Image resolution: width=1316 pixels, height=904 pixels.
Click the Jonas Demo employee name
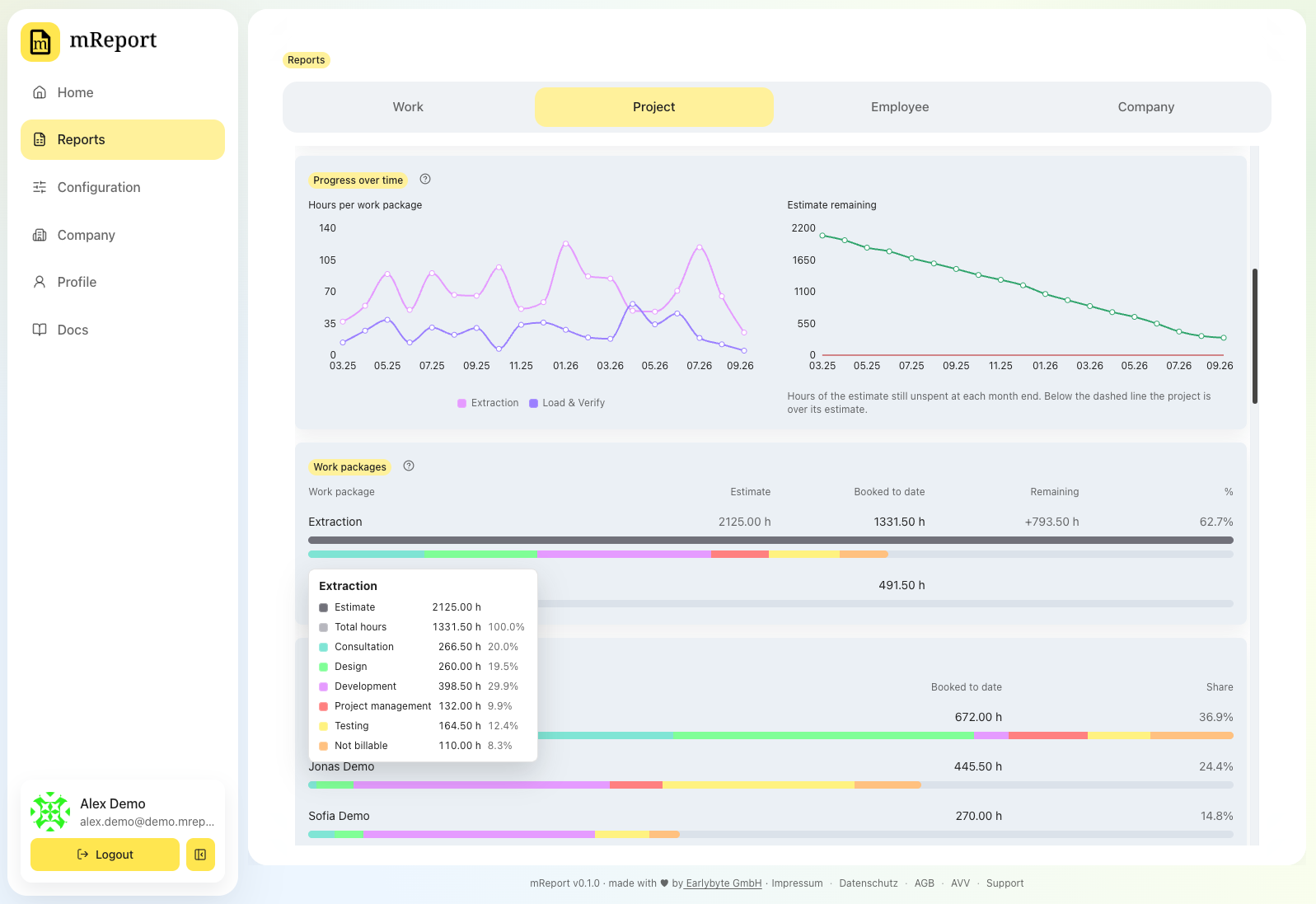(x=341, y=766)
